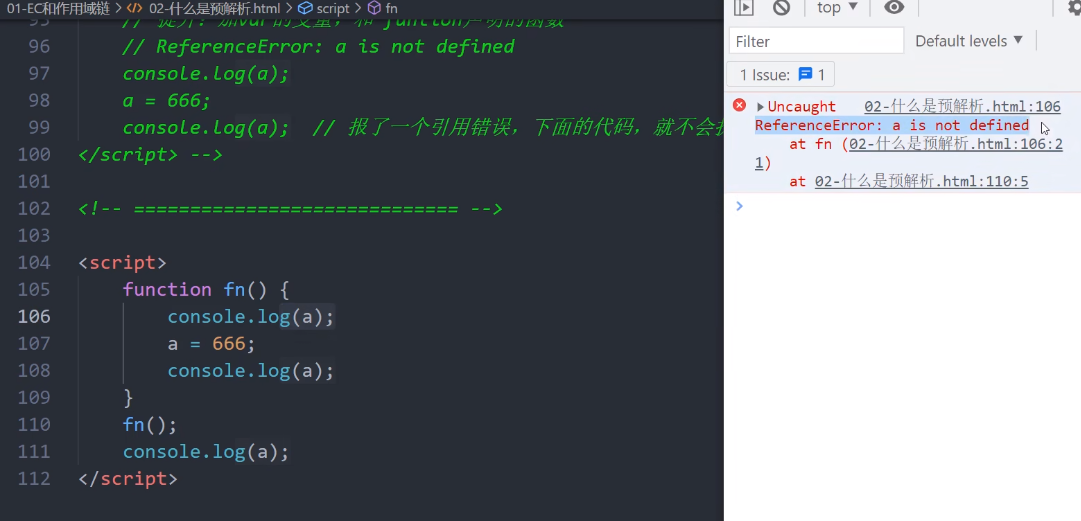The height and width of the screenshot is (521, 1081).
Task: Open the top JavaScript context dropdown
Action: [x=837, y=8]
